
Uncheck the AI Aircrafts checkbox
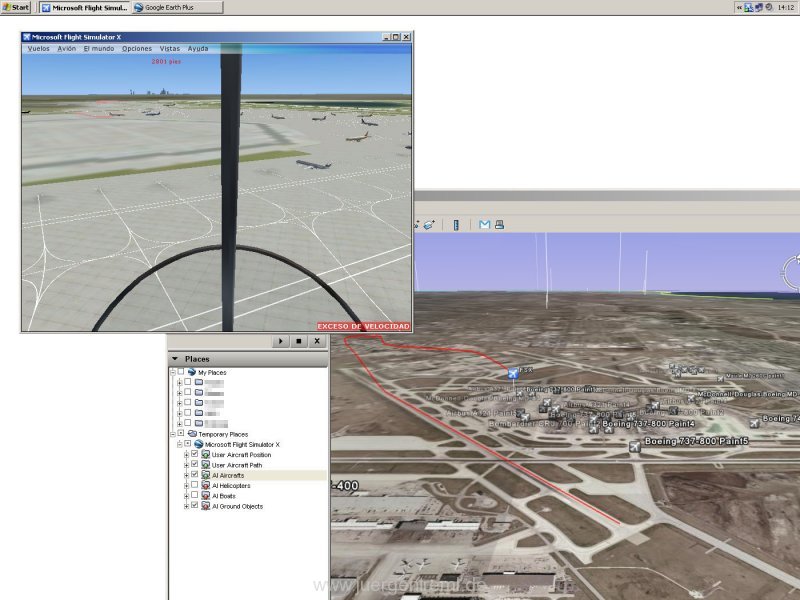pos(194,474)
